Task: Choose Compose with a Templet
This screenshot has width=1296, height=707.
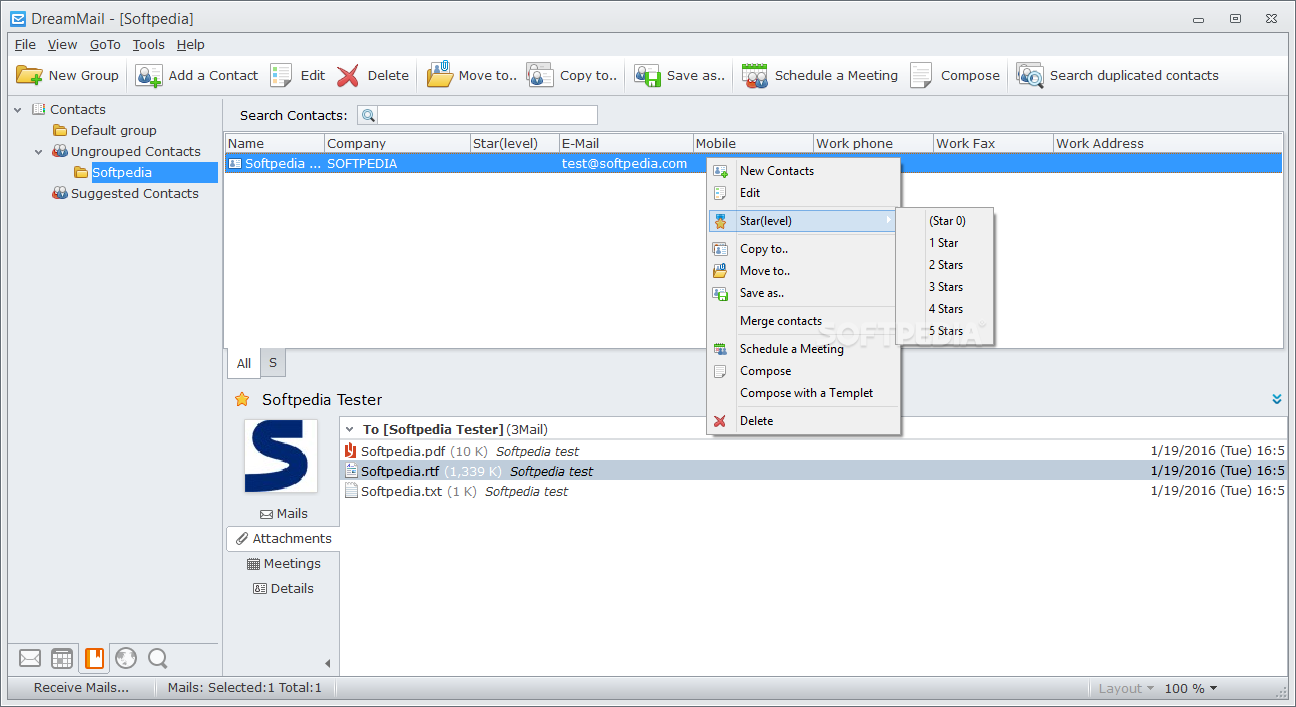Action: pyautogui.click(x=804, y=393)
